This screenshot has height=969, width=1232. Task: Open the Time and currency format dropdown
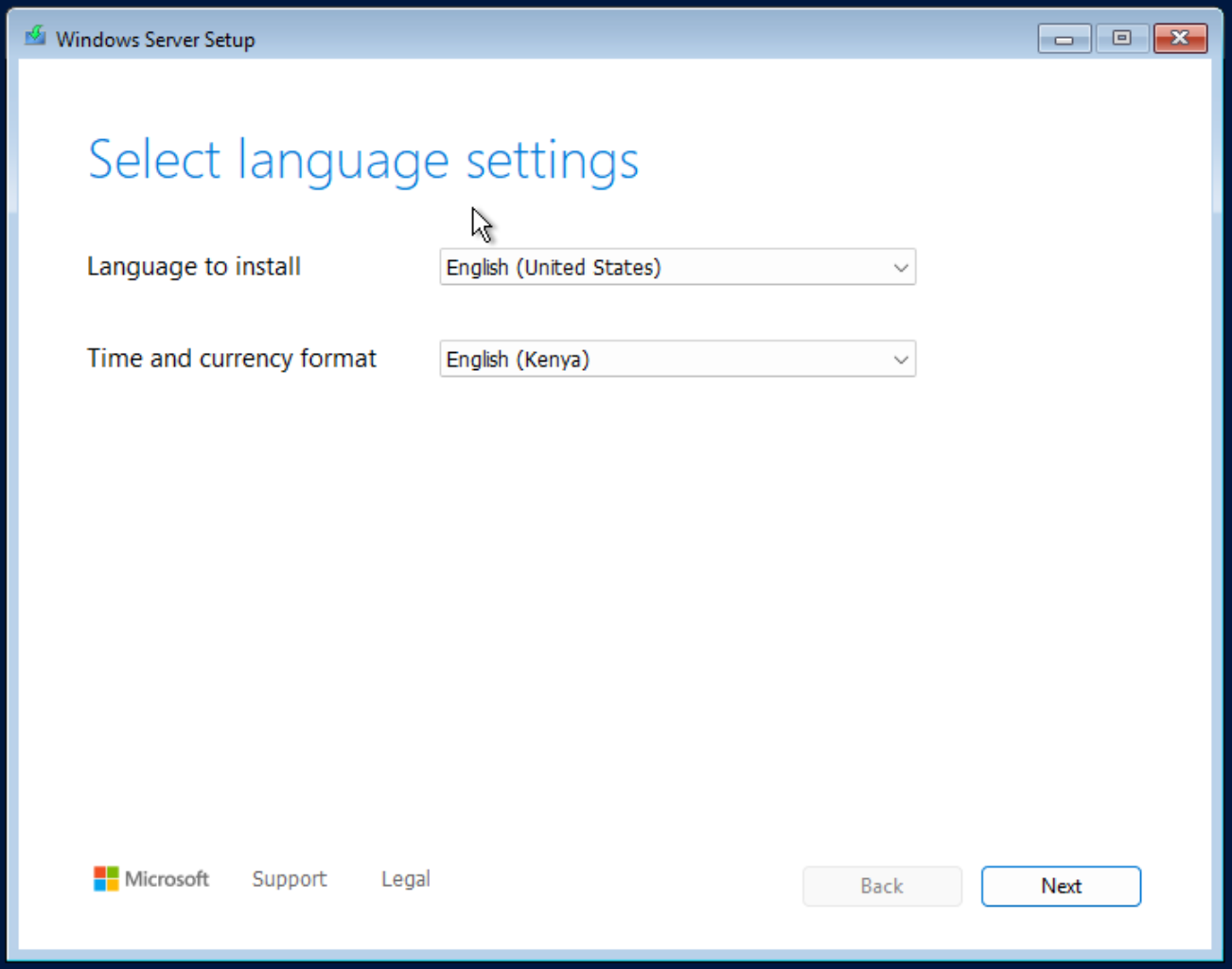tap(678, 359)
